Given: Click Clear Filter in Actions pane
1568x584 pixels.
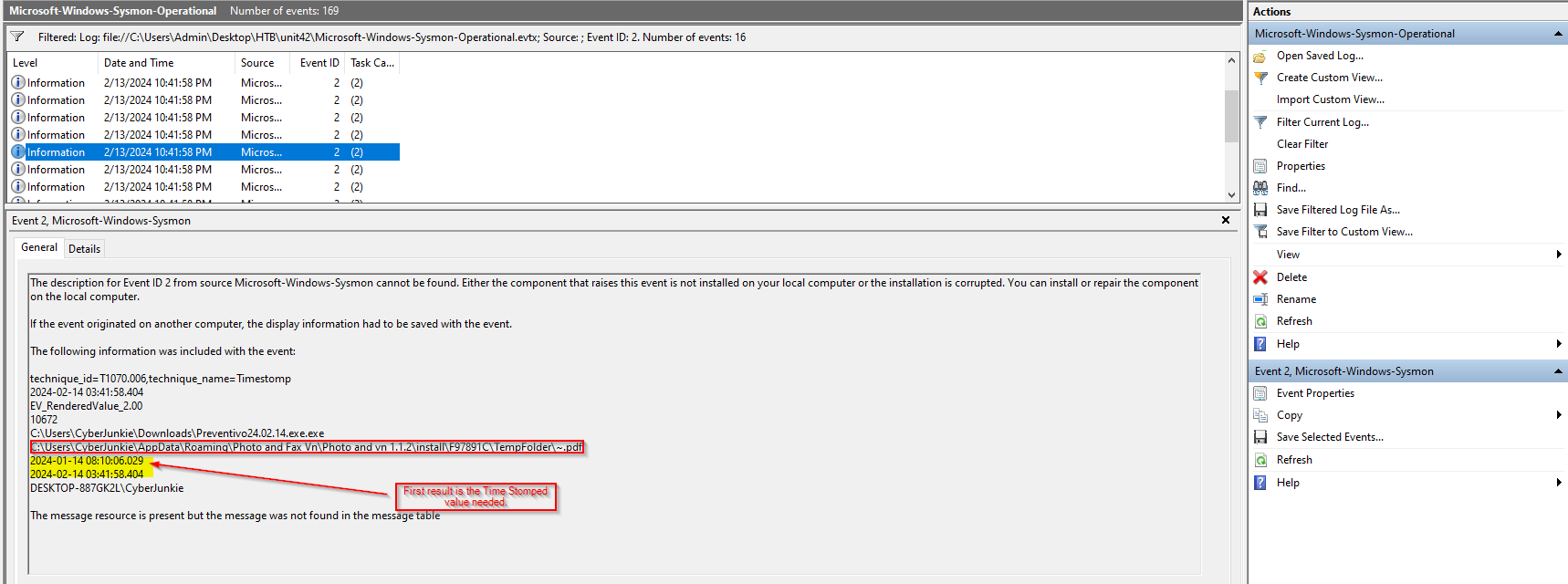Looking at the screenshot, I should 1301,144.
